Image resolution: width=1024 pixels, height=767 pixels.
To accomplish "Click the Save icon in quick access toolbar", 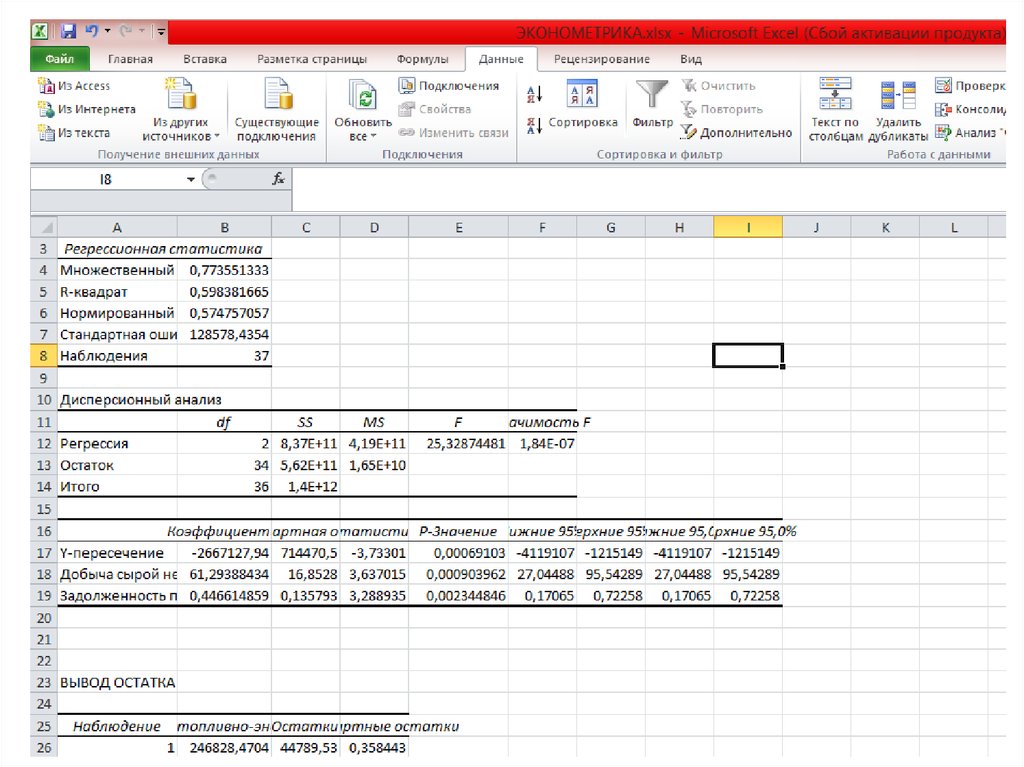I will [68, 32].
